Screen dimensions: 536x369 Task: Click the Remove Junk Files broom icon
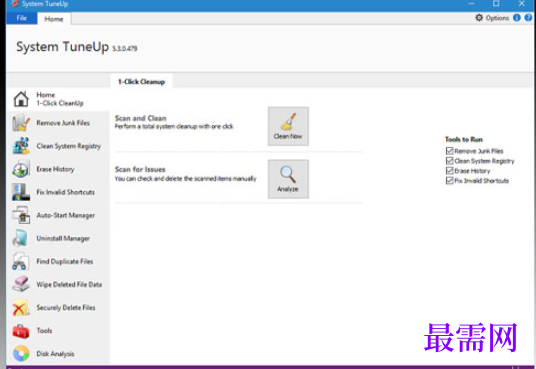point(21,123)
